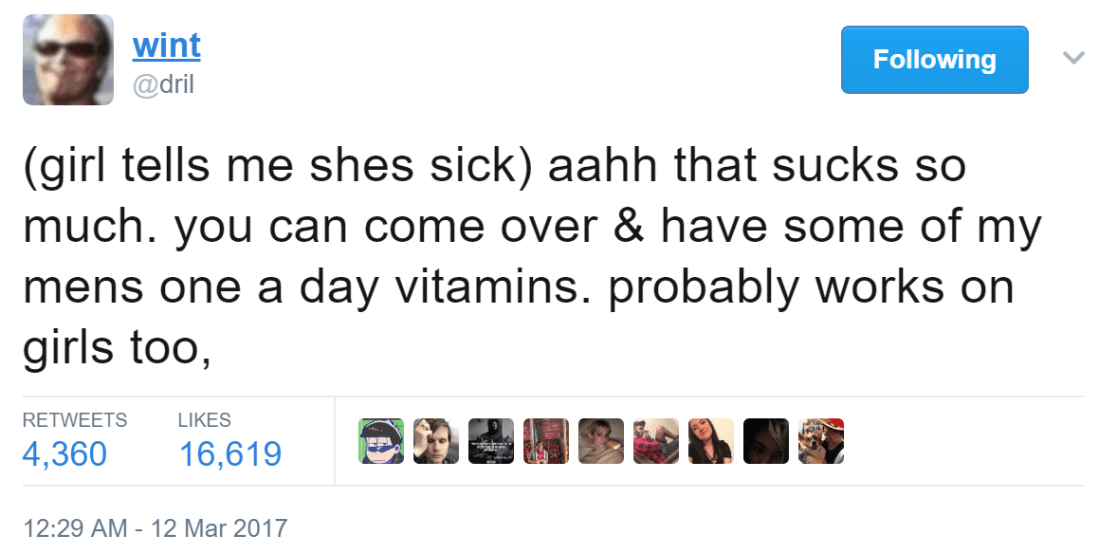Image resolution: width=1099 pixels, height=554 pixels.
Task: View the 16,619 likes list
Action: pos(230,454)
